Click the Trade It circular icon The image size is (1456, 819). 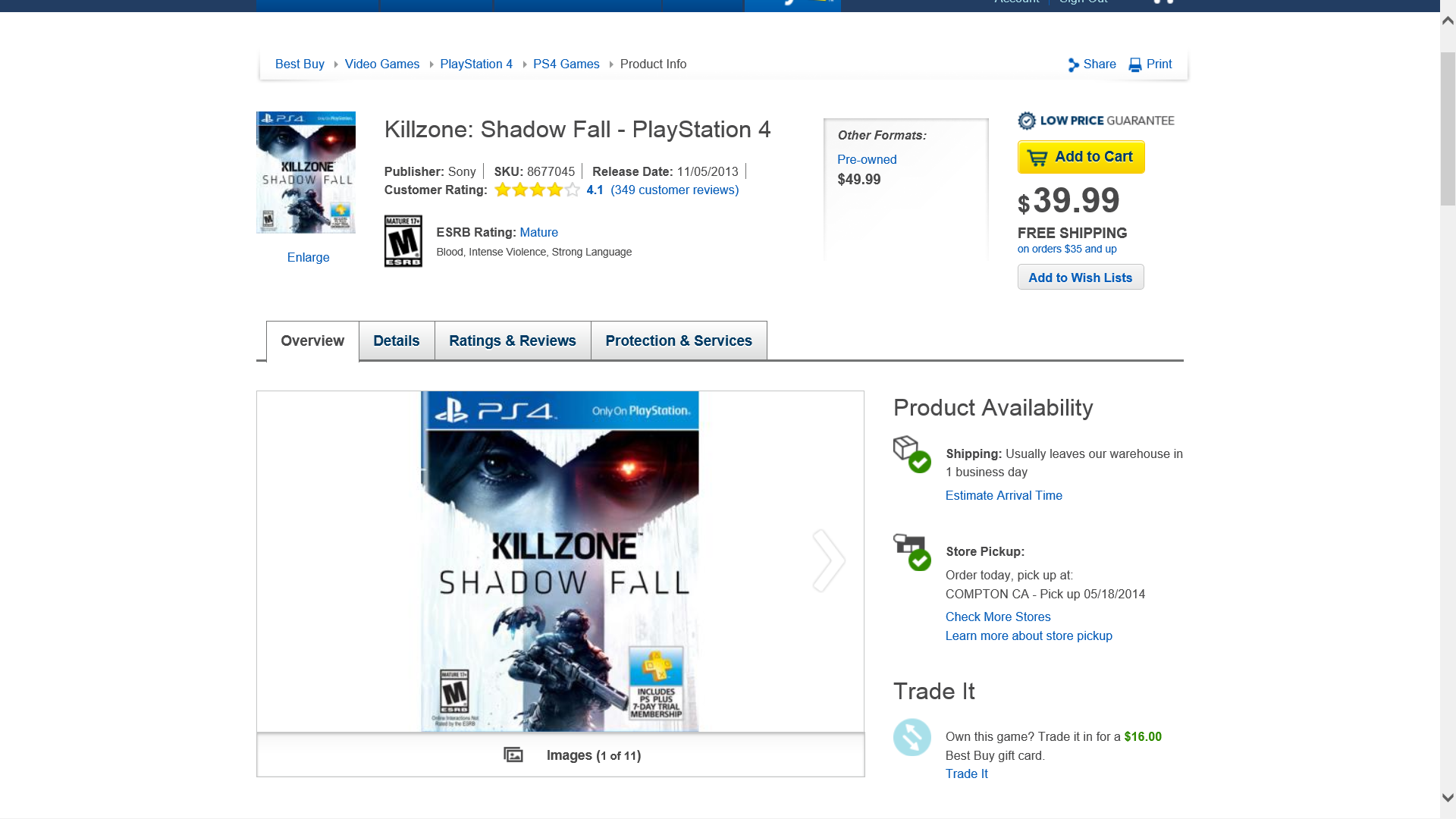[x=912, y=737]
